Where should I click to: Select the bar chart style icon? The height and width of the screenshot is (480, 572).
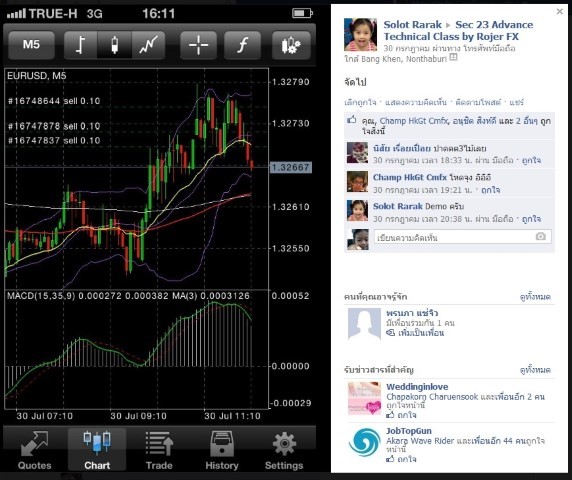coord(80,45)
